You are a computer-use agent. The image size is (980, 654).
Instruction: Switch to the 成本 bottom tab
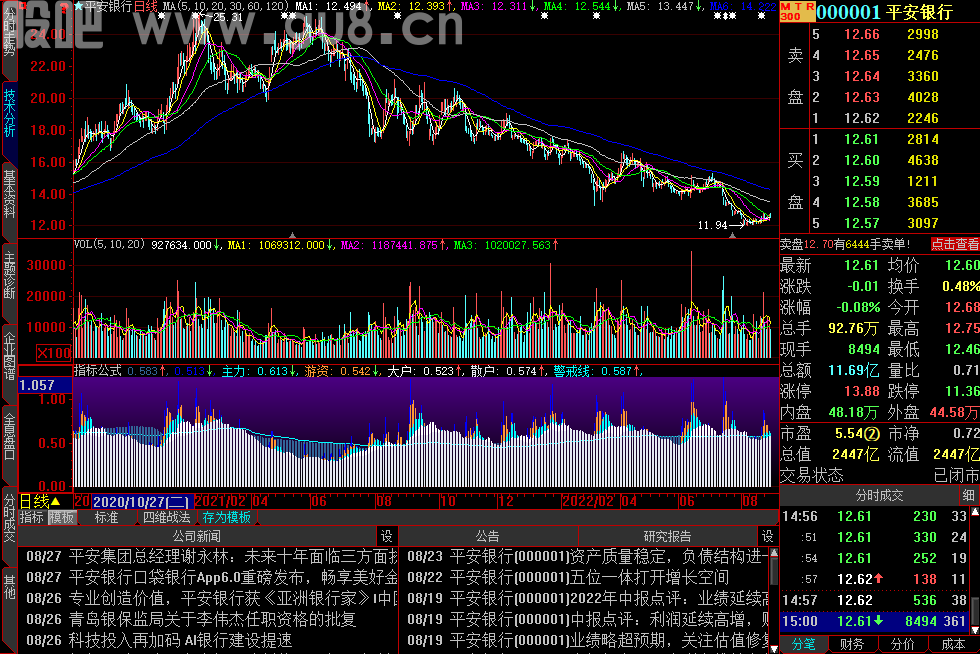[x=953, y=644]
